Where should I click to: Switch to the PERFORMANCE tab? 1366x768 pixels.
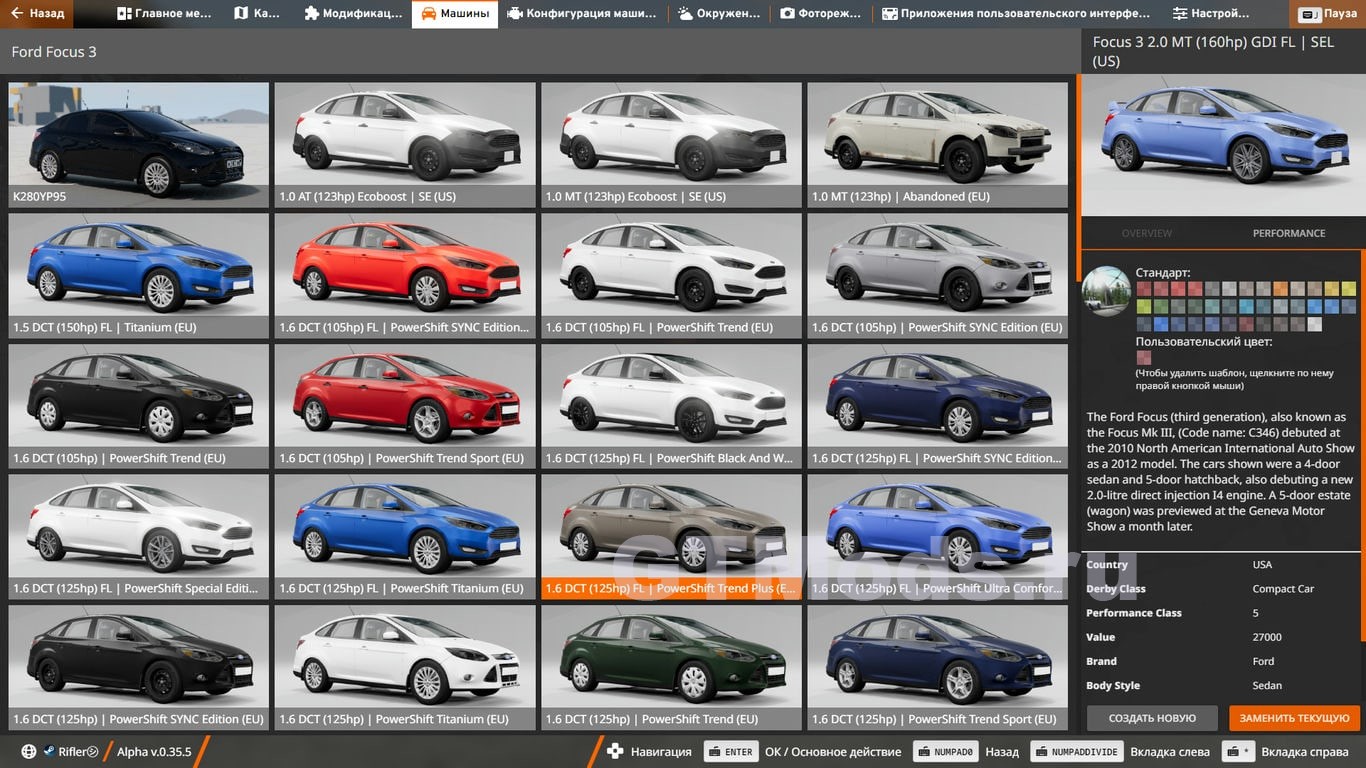point(1289,233)
